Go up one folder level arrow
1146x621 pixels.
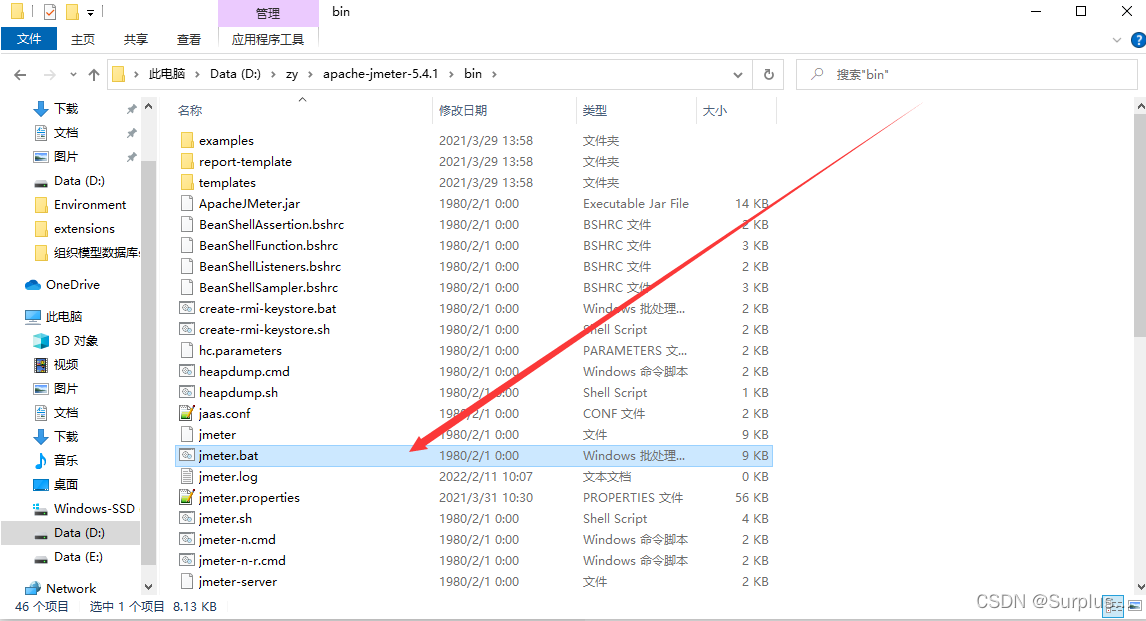point(94,75)
